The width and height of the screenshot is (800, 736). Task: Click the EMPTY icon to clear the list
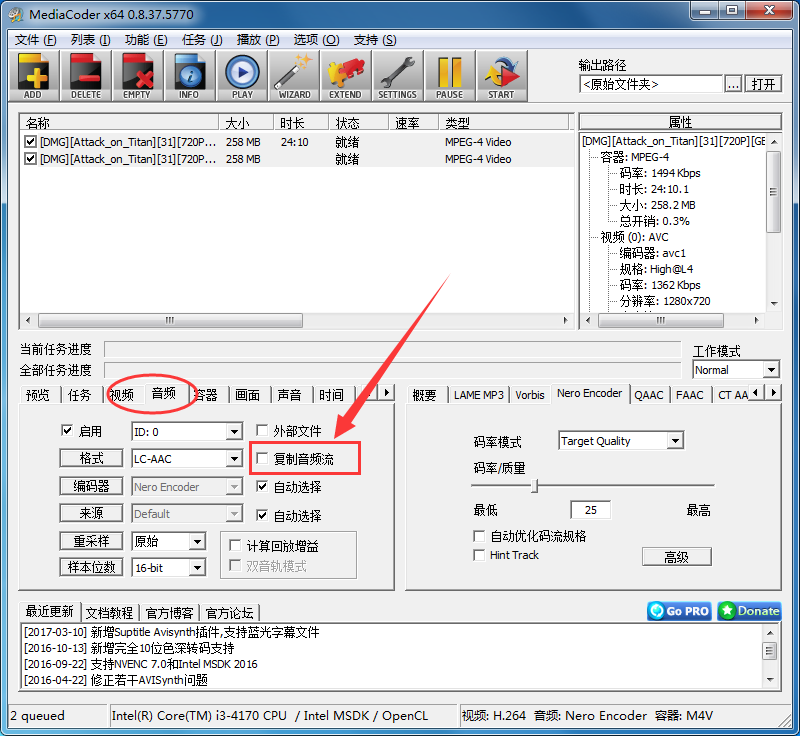[x=137, y=75]
